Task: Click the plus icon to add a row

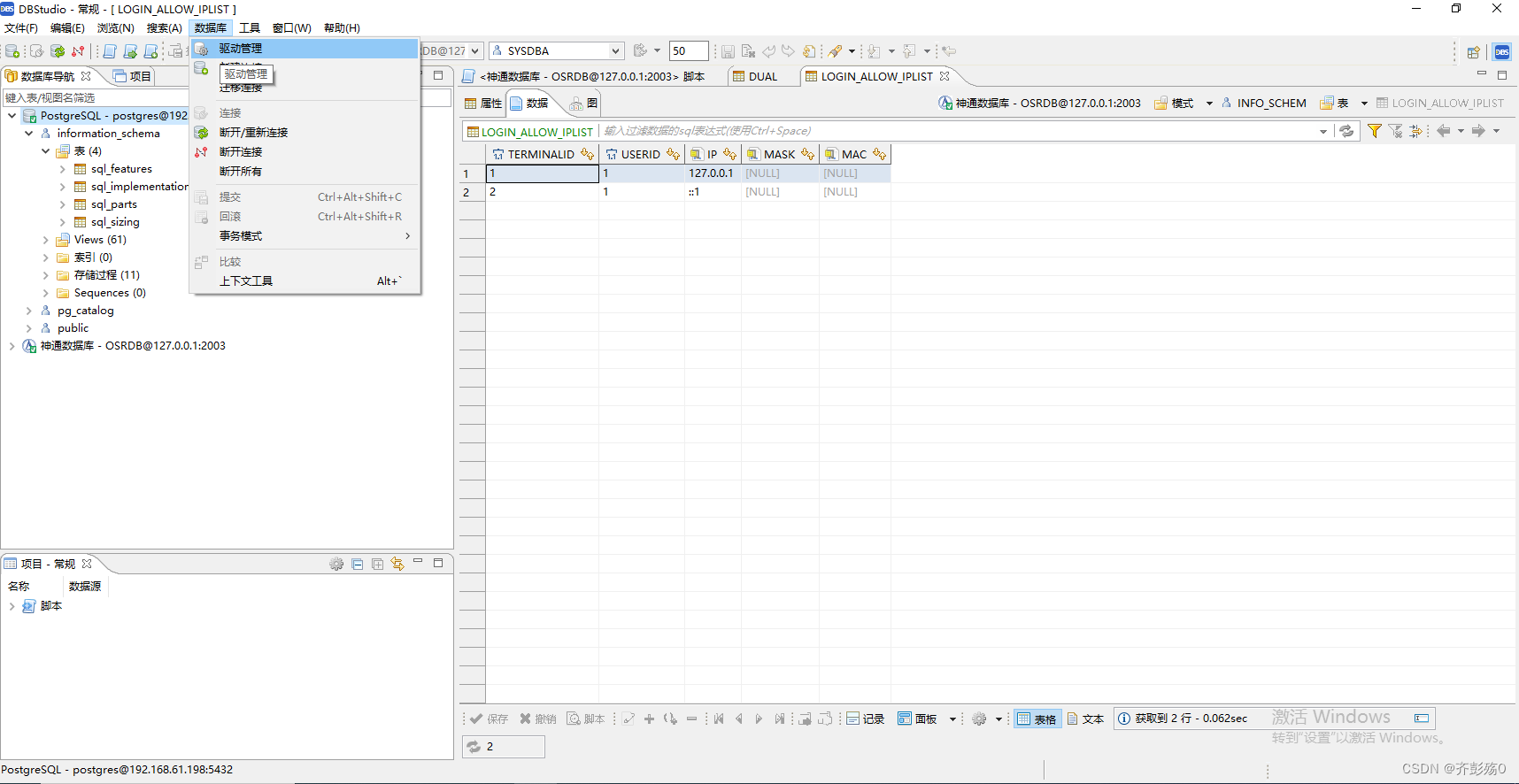Action: coord(649,719)
